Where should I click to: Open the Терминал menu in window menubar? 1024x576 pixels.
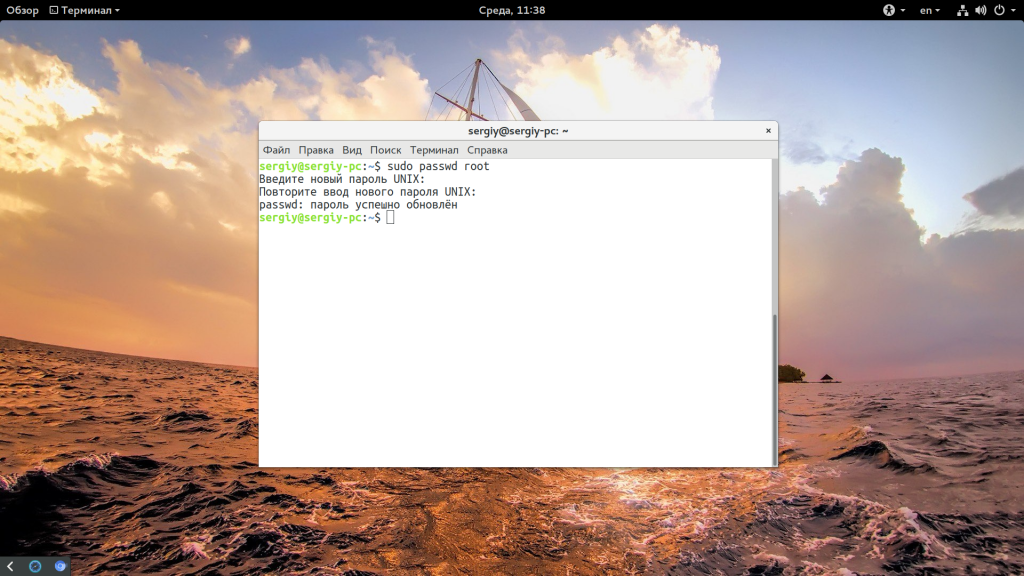click(x=434, y=150)
